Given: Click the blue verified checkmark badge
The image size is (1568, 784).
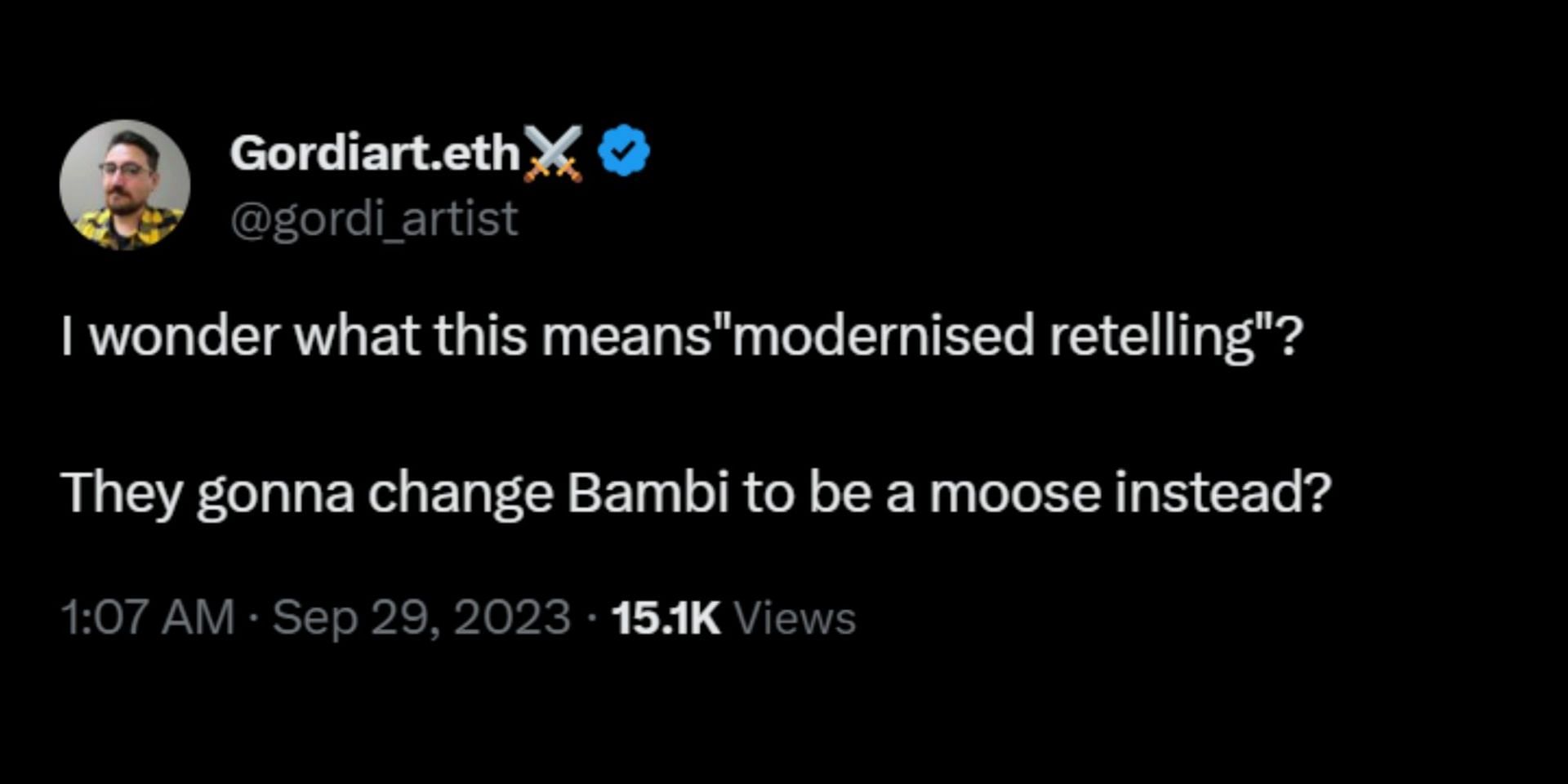Looking at the screenshot, I should click(624, 150).
